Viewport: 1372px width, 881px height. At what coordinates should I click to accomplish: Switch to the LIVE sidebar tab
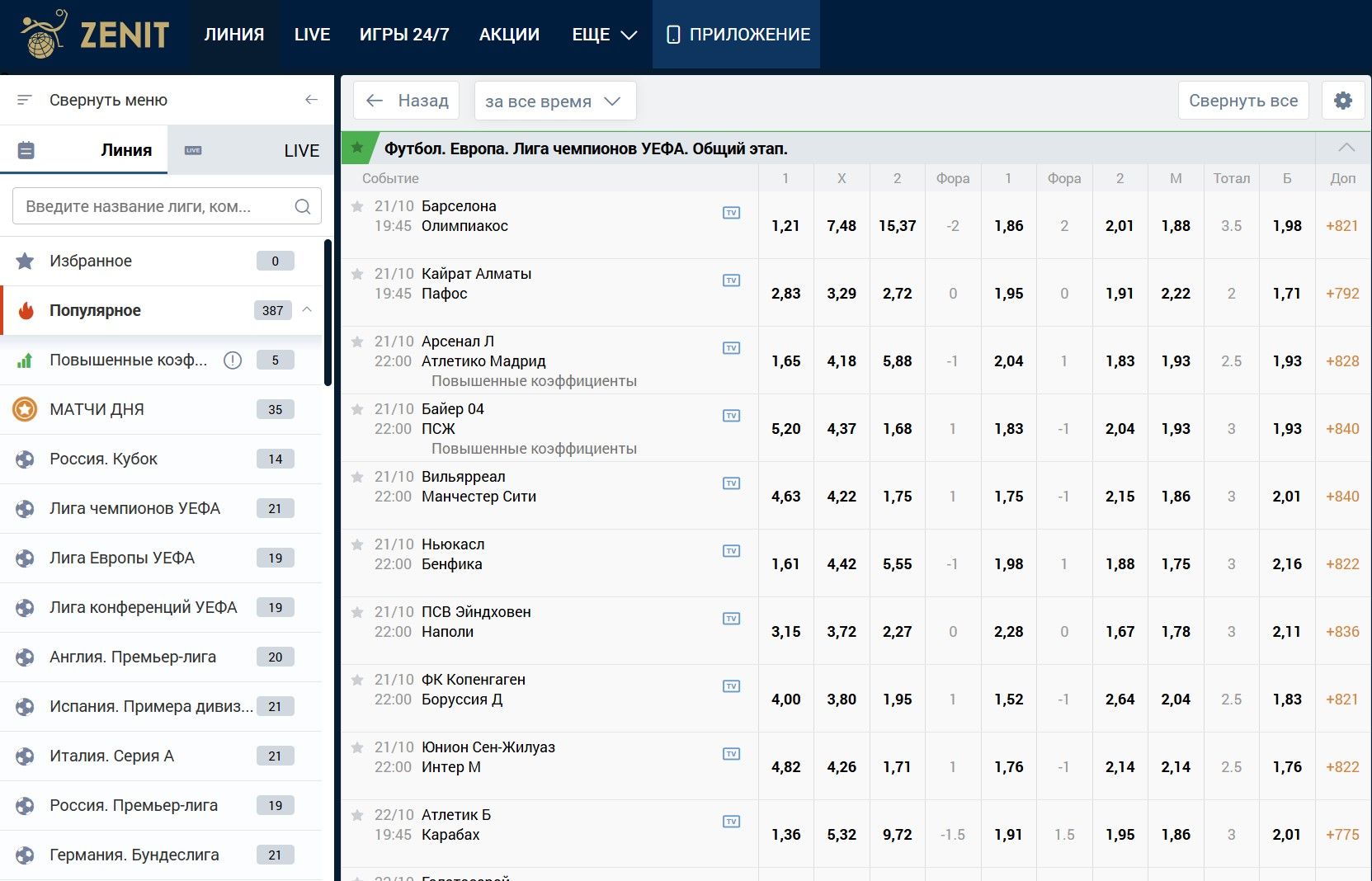(251, 150)
